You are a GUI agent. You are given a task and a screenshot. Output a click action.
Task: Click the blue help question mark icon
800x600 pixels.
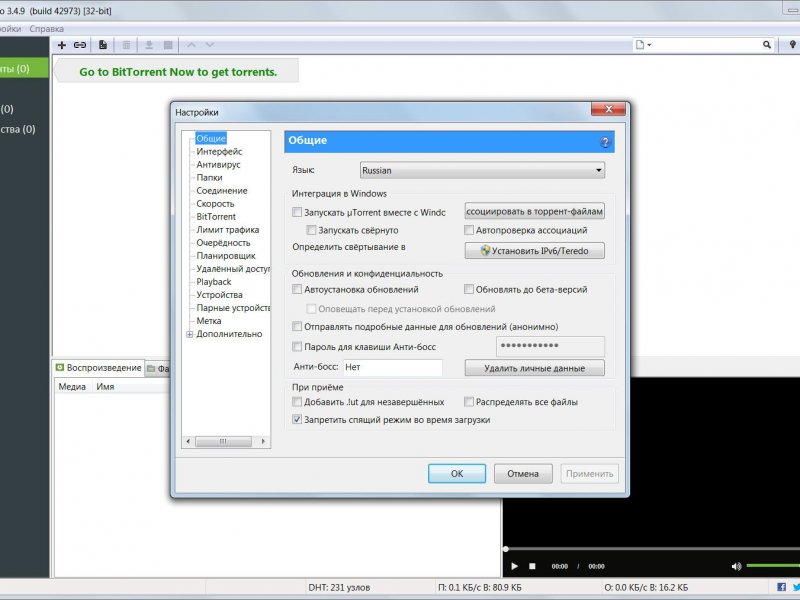[x=605, y=142]
